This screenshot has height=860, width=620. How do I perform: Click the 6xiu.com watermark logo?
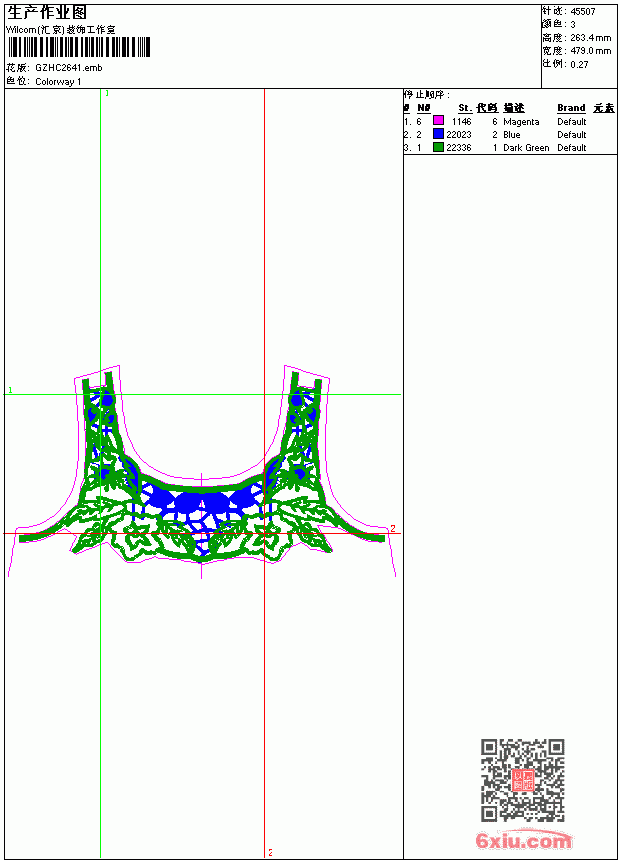(523, 840)
